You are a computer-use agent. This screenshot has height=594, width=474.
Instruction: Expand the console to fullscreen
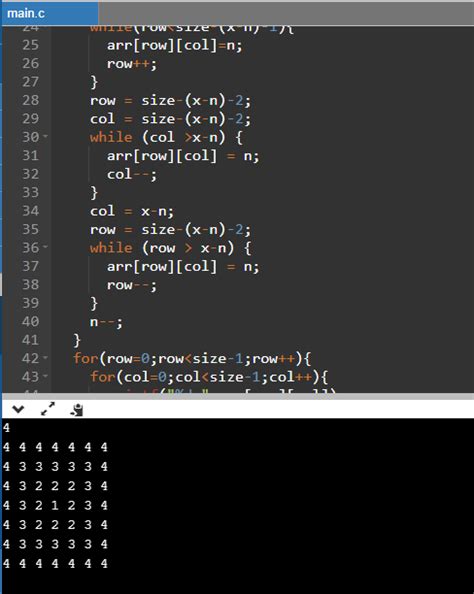[x=48, y=409]
